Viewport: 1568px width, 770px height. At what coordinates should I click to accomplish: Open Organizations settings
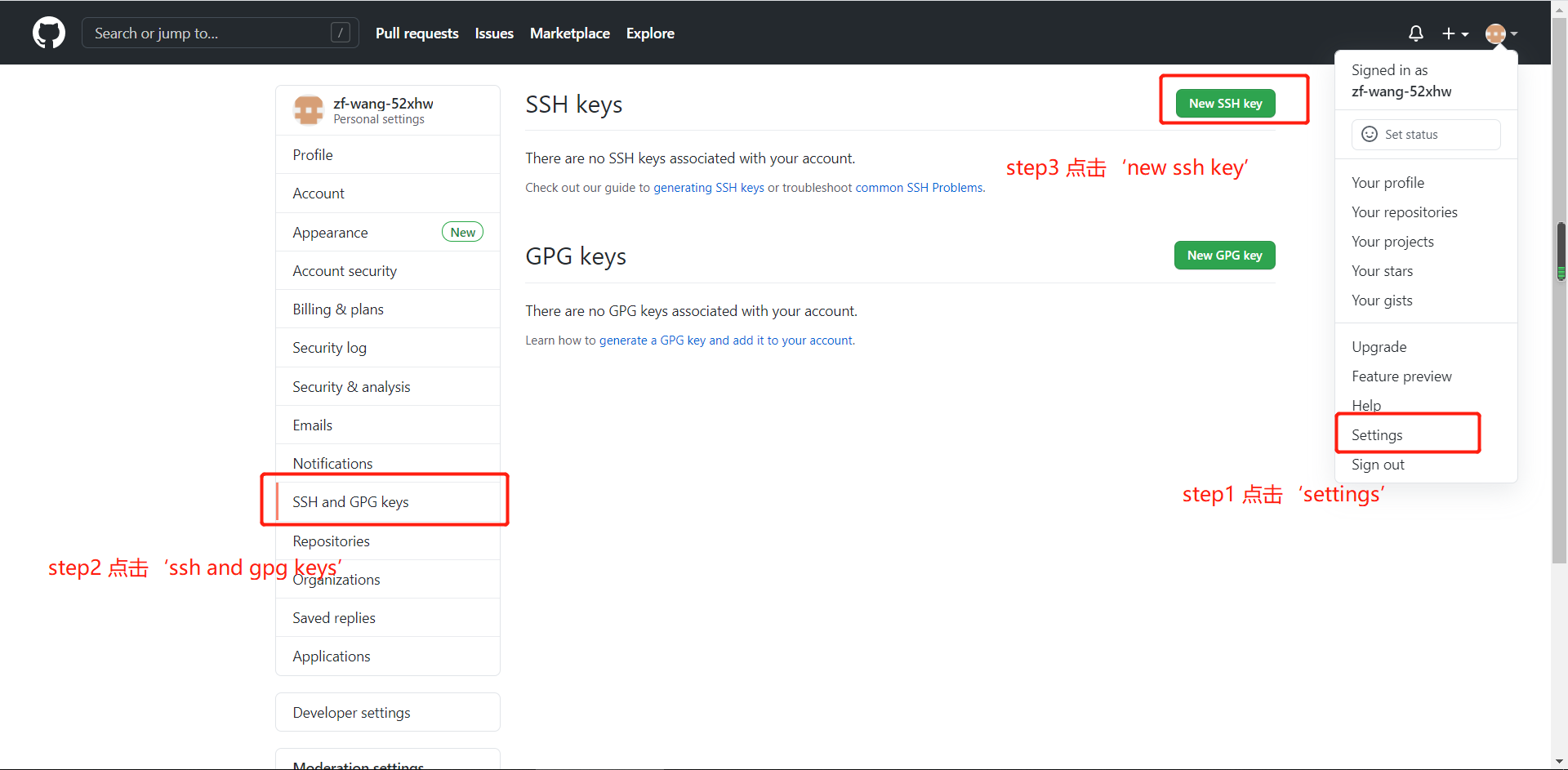(388, 580)
